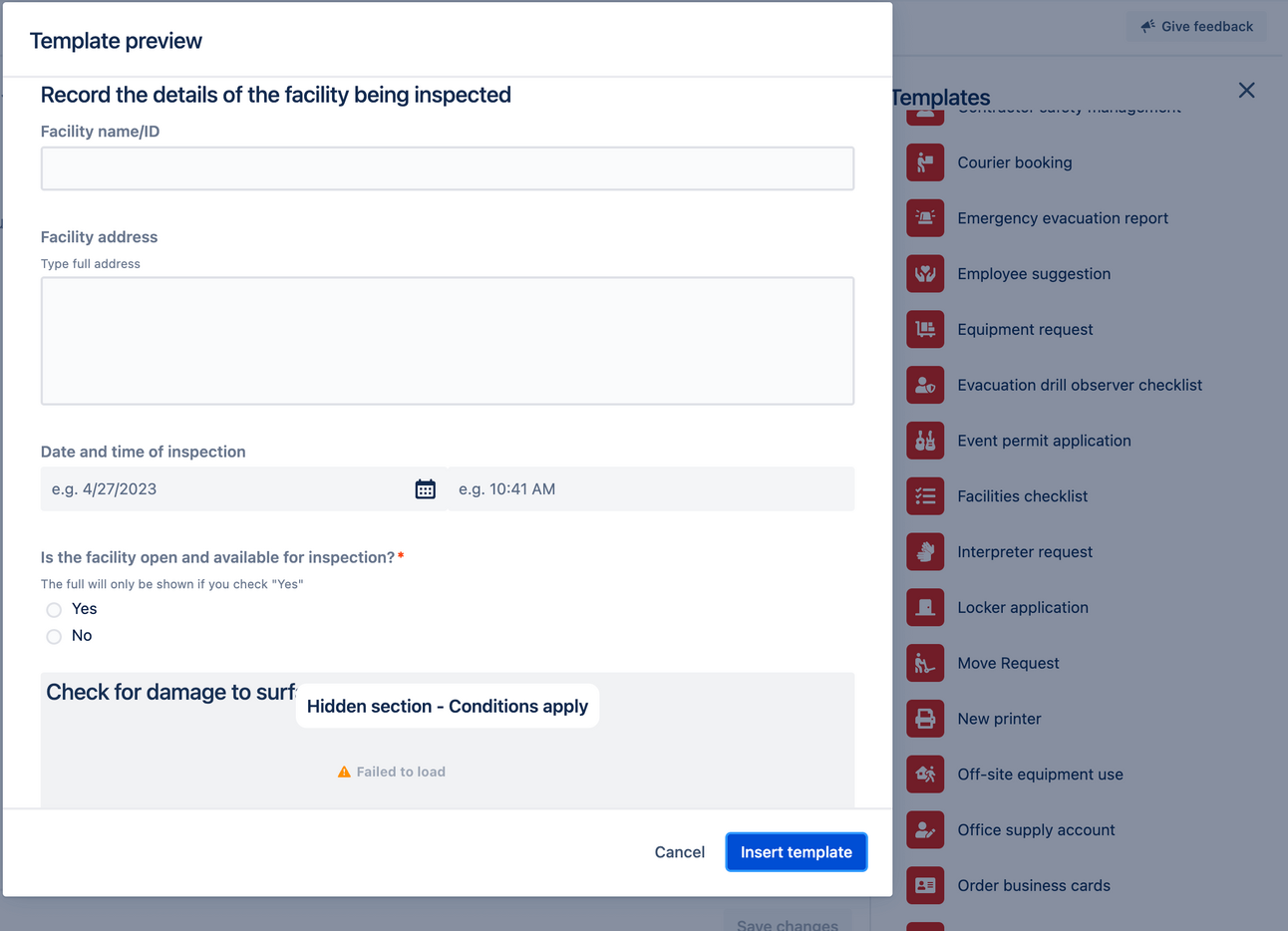This screenshot has width=1288, height=931.
Task: Click the inspection date input field
Action: 227,489
